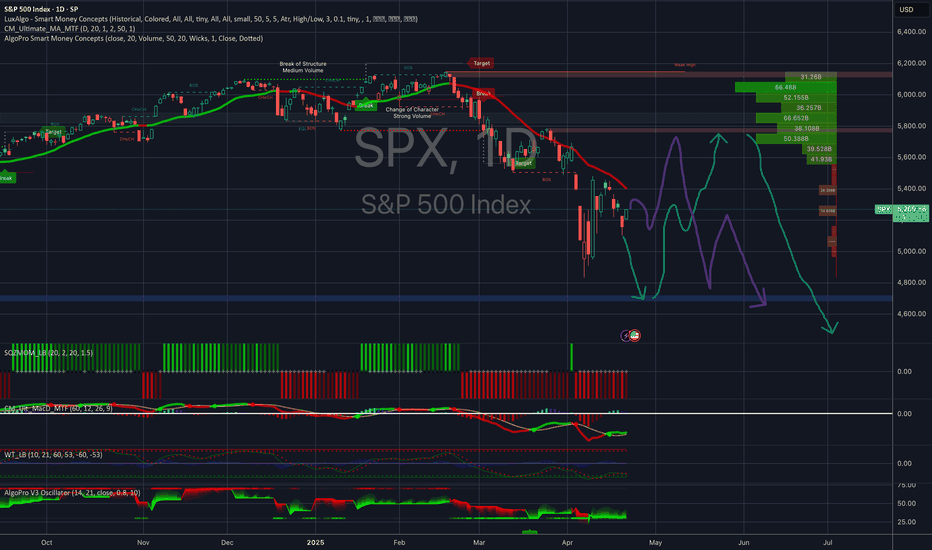Click the lightning bolt event icon
932x550 pixels.
(625, 336)
